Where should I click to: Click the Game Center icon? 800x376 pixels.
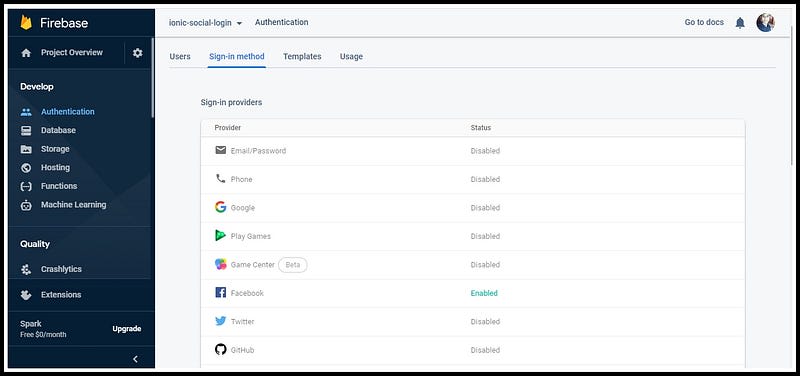point(220,264)
